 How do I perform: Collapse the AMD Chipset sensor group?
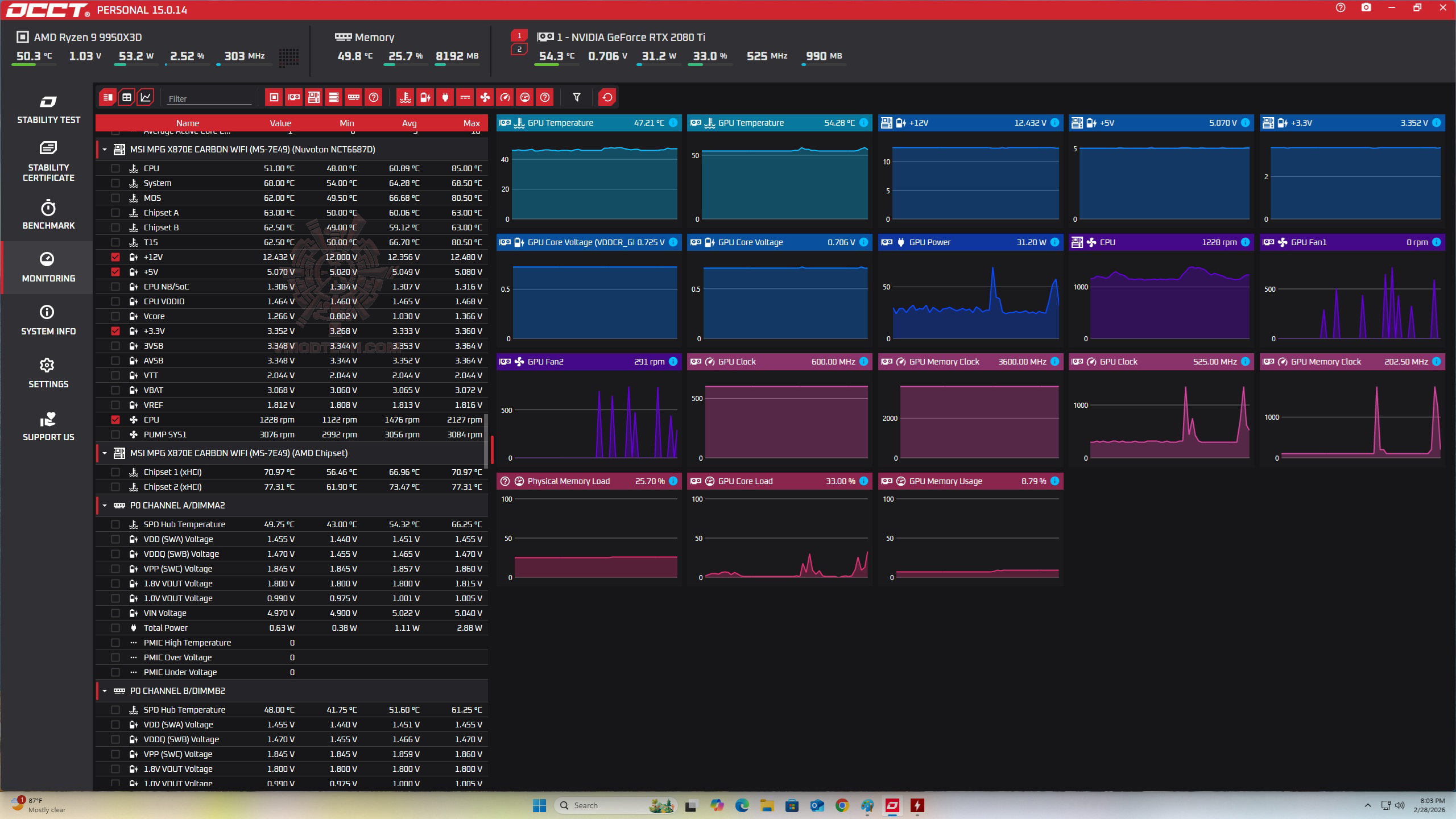coord(105,453)
